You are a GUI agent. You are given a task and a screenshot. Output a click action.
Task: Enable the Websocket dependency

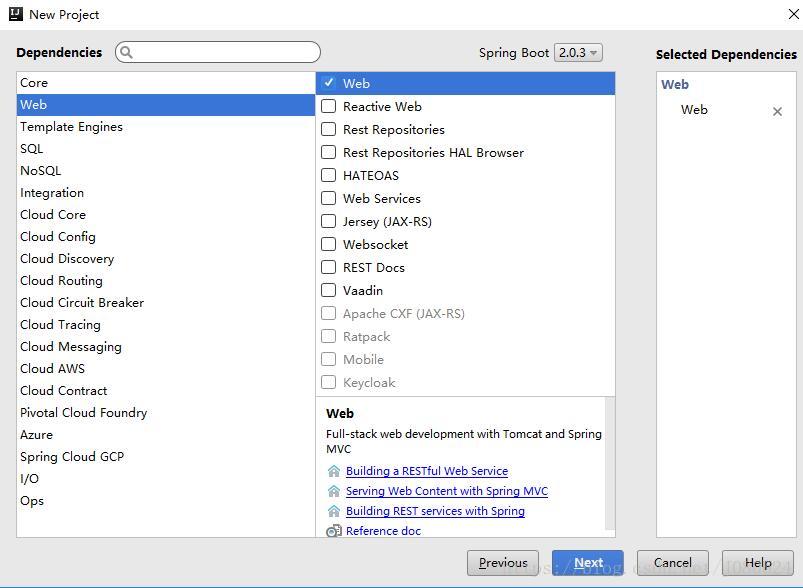tap(328, 244)
